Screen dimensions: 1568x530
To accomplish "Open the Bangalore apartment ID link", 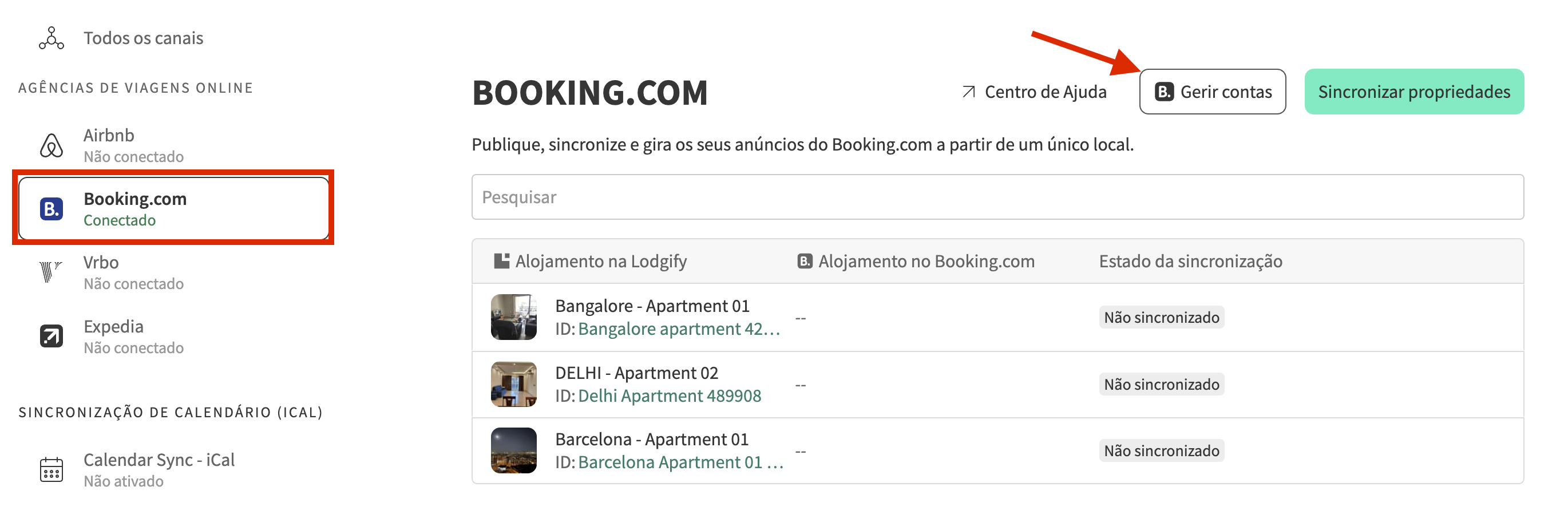I will click(678, 329).
